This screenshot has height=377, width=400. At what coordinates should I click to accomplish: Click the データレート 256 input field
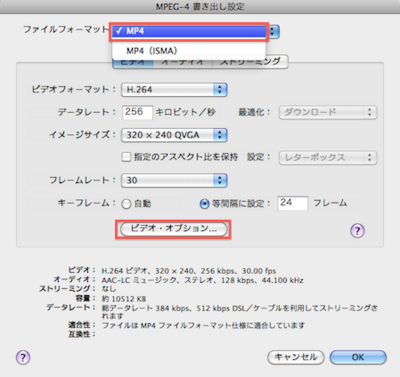(137, 112)
